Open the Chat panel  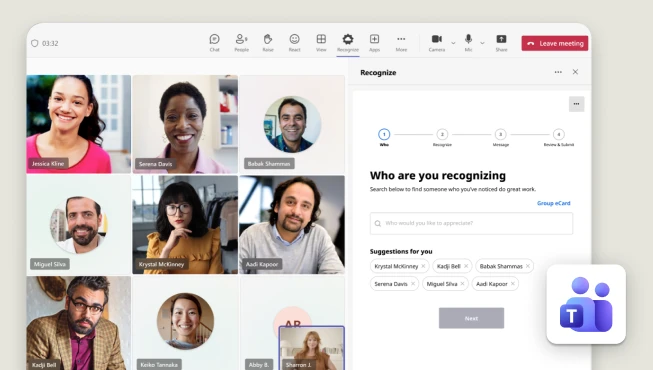(214, 43)
